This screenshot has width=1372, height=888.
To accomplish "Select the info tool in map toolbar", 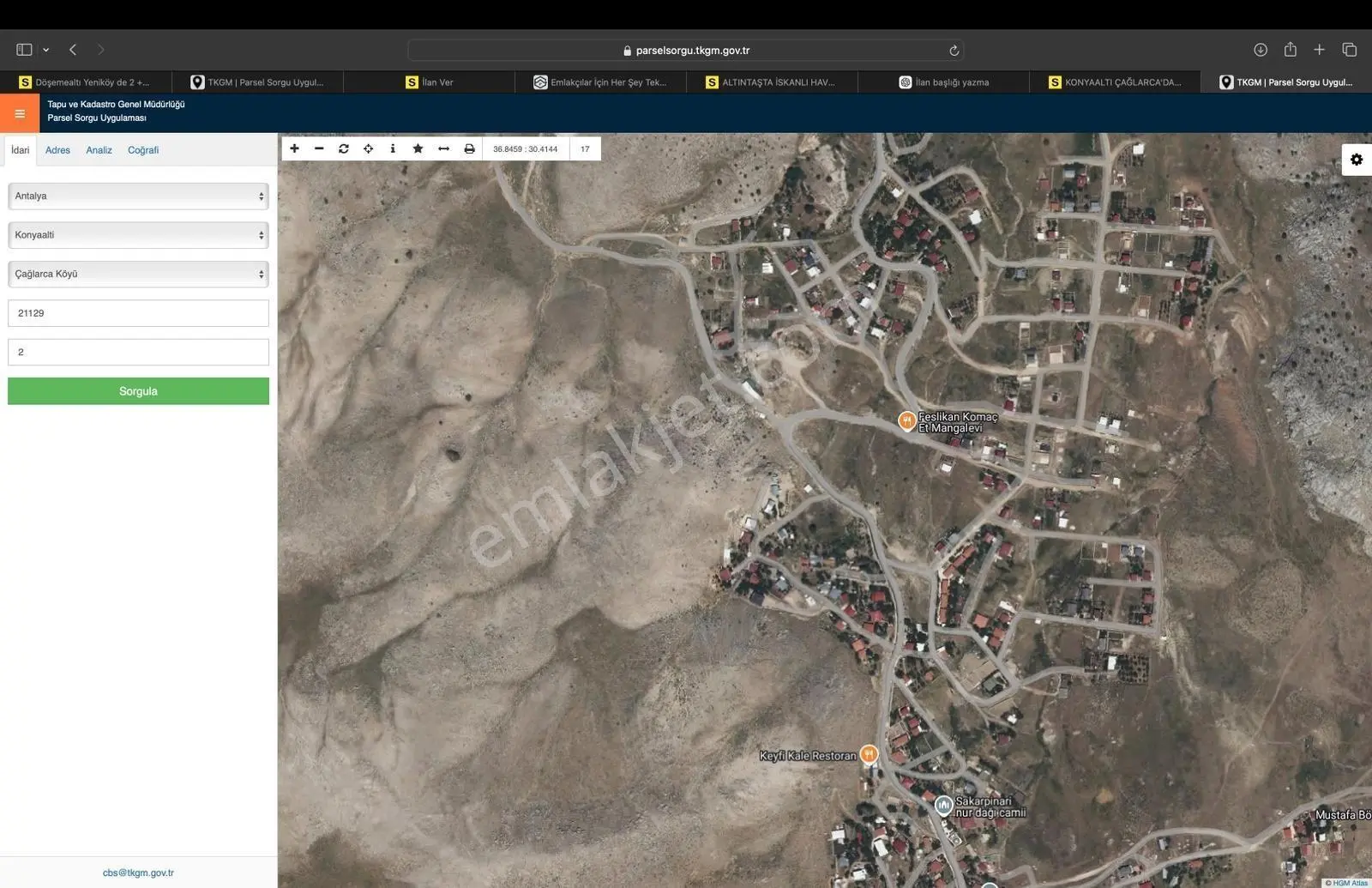I will point(393,148).
